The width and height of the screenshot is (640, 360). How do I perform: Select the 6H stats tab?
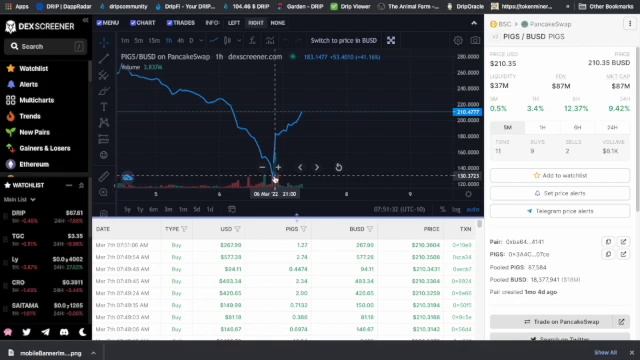[577, 127]
